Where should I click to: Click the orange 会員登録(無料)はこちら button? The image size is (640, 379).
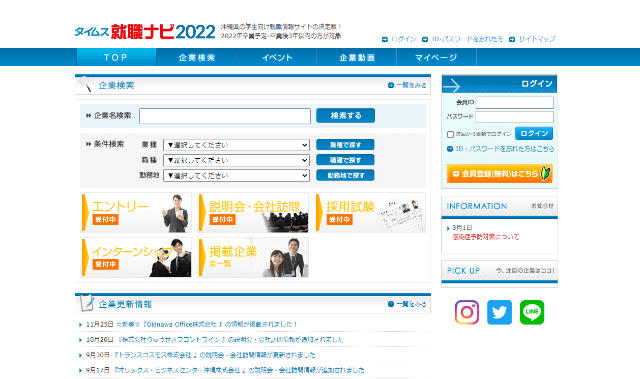500,173
